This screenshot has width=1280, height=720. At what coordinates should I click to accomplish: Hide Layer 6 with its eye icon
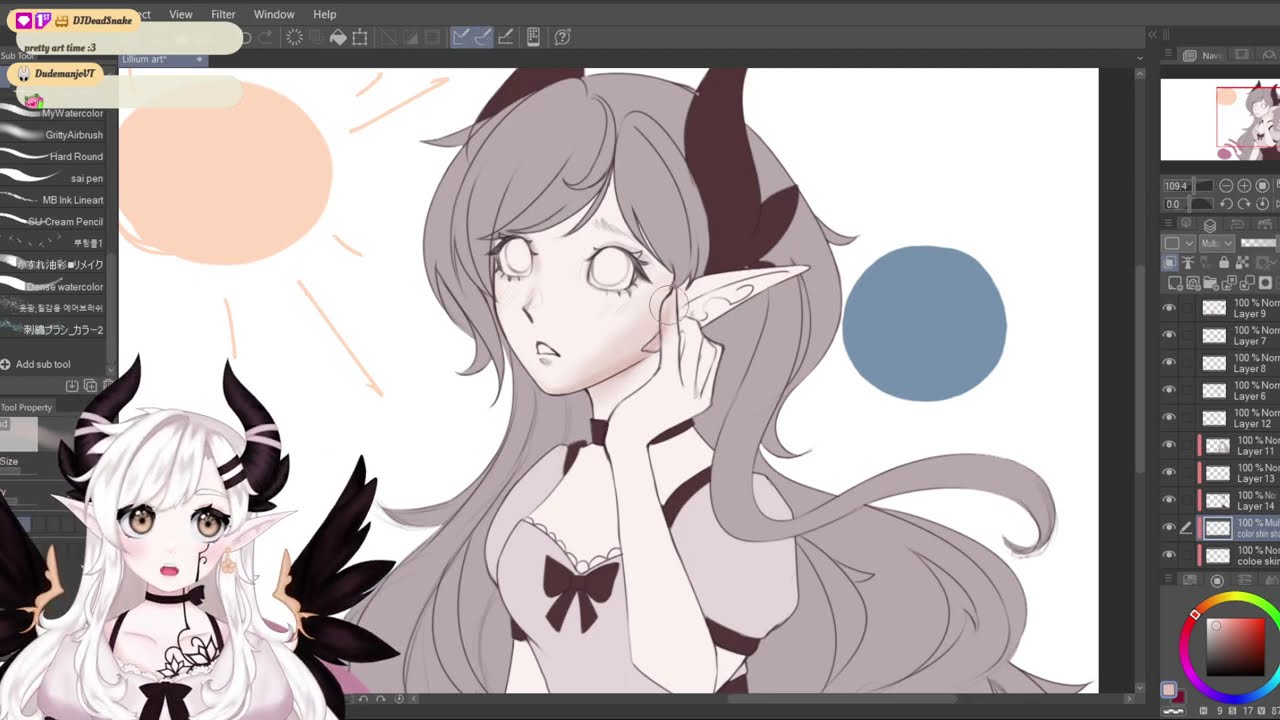click(x=1169, y=390)
